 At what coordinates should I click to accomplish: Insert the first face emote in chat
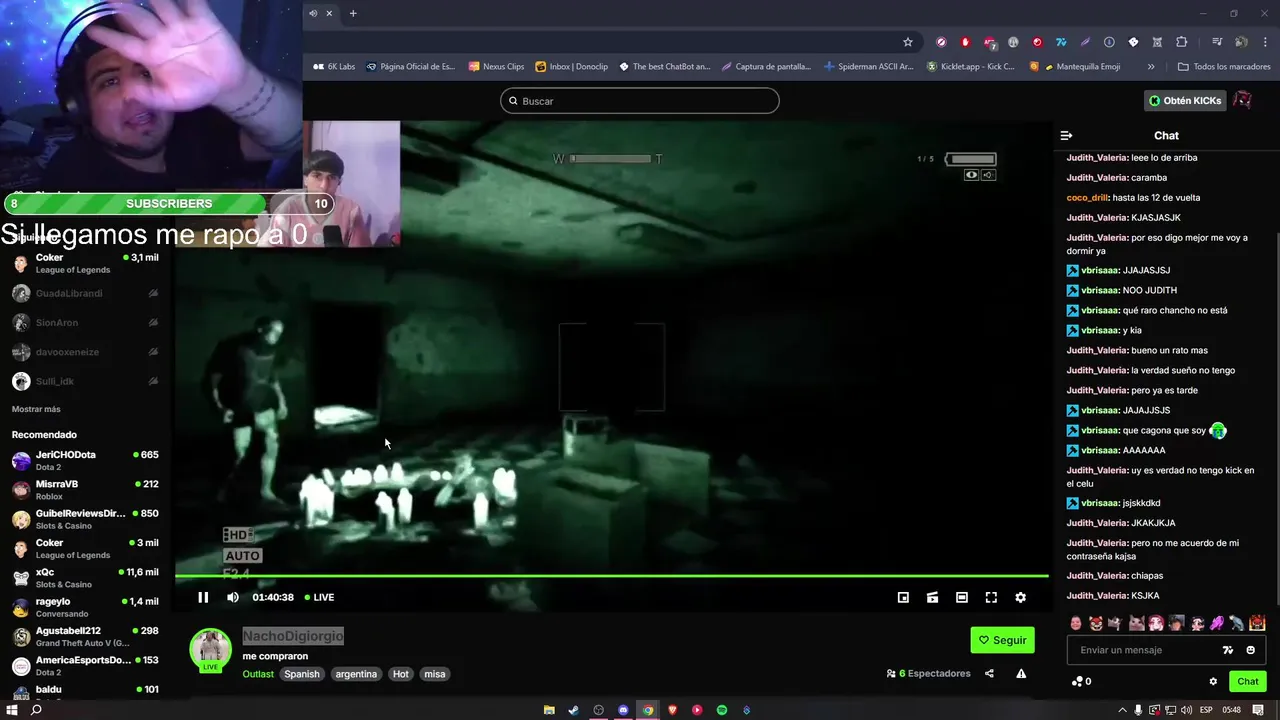click(x=1076, y=623)
